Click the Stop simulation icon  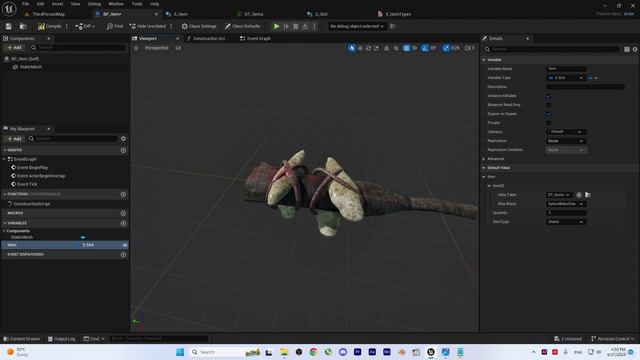(296, 26)
